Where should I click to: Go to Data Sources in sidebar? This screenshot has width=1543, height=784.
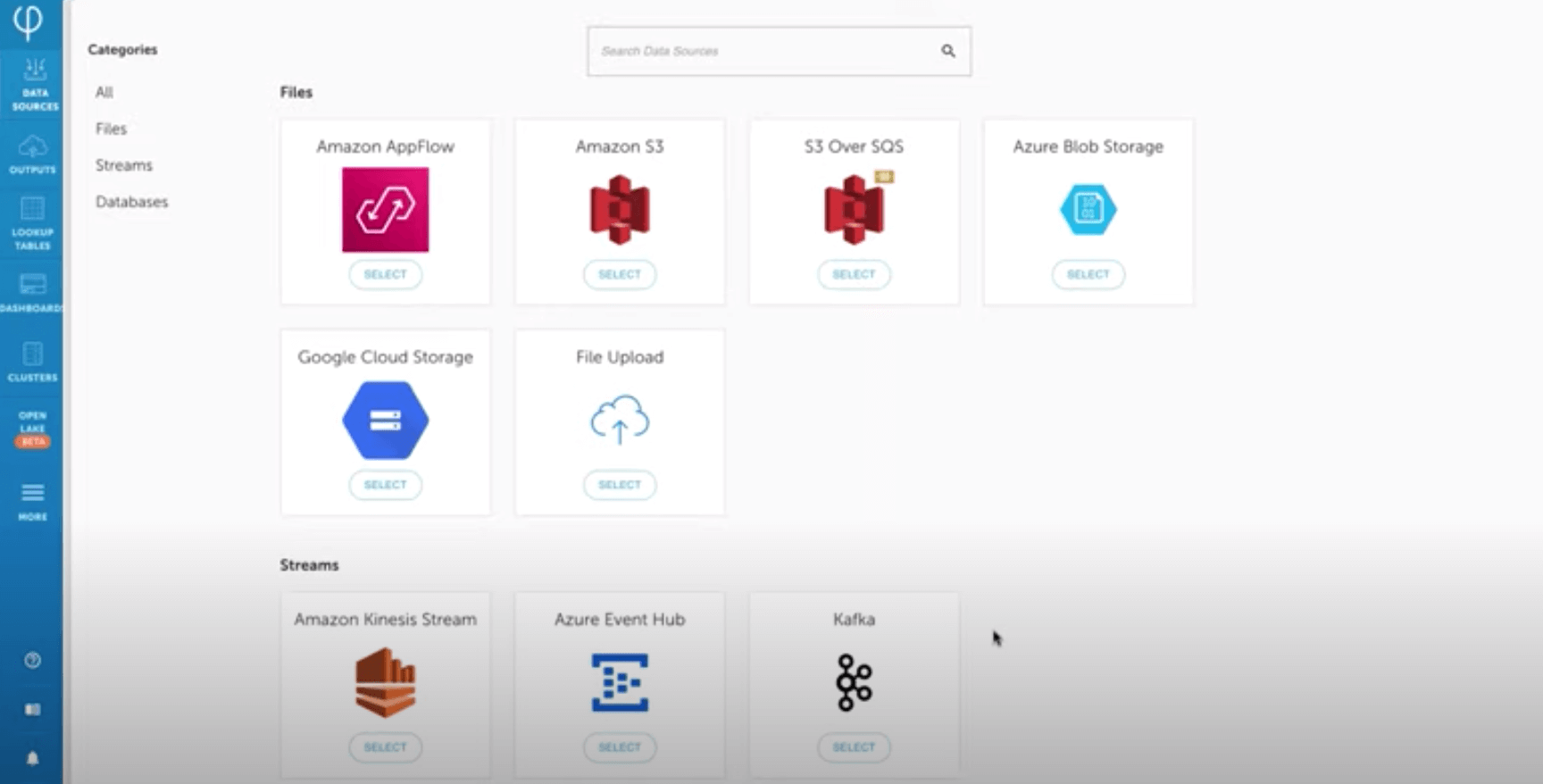[34, 85]
